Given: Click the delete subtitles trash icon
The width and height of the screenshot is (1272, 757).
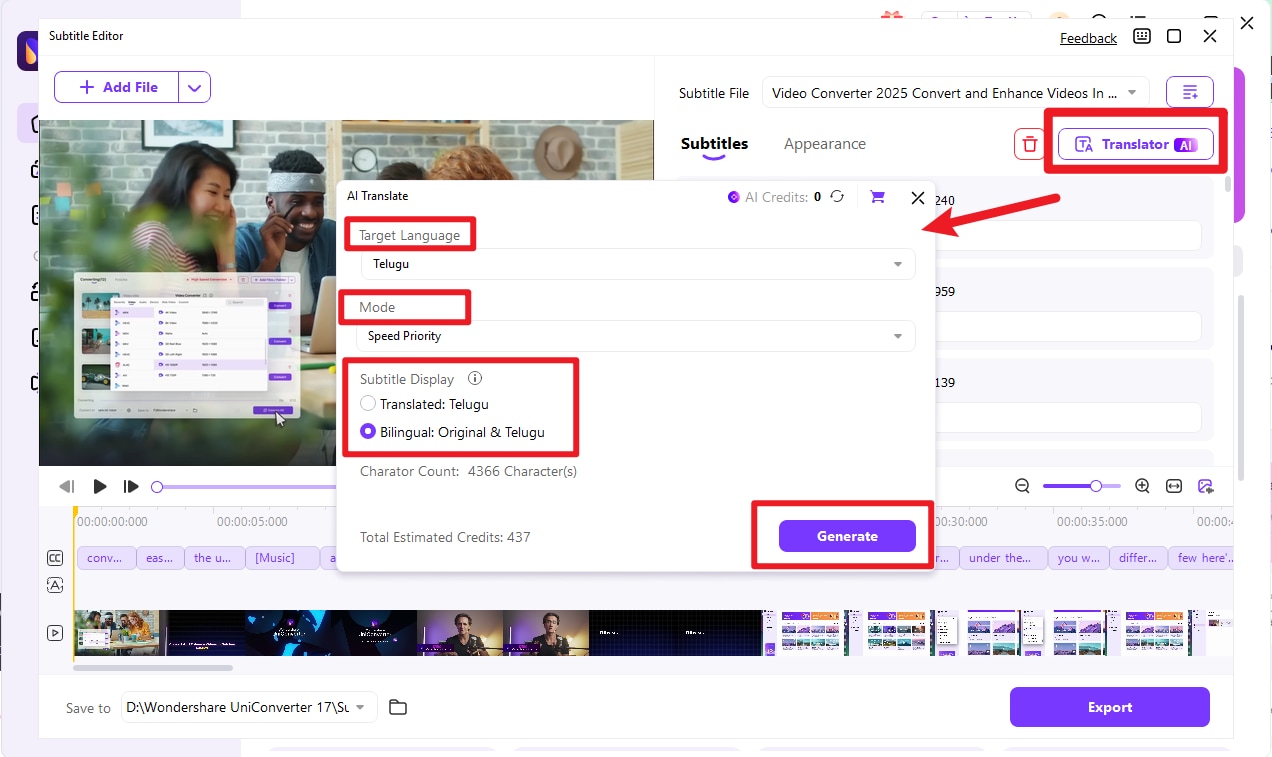Looking at the screenshot, I should point(1029,143).
